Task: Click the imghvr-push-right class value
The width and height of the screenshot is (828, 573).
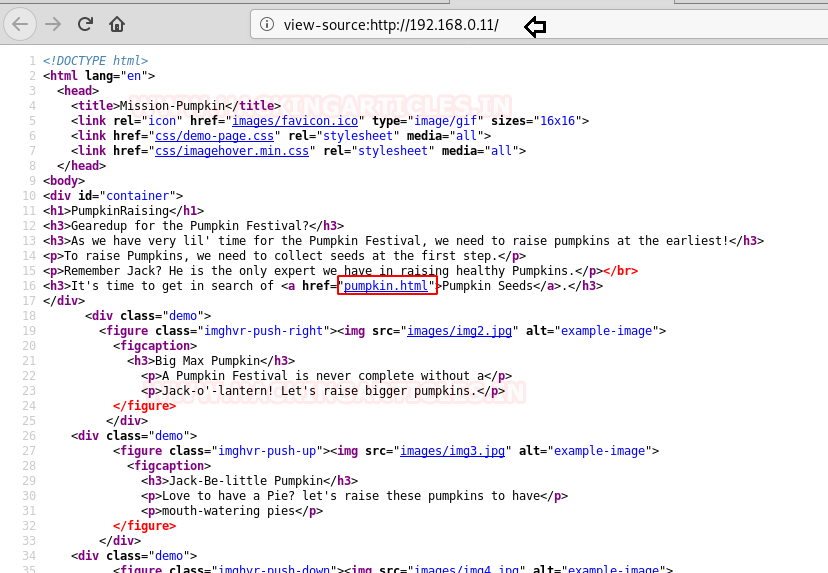Action: pyautogui.click(x=263, y=331)
